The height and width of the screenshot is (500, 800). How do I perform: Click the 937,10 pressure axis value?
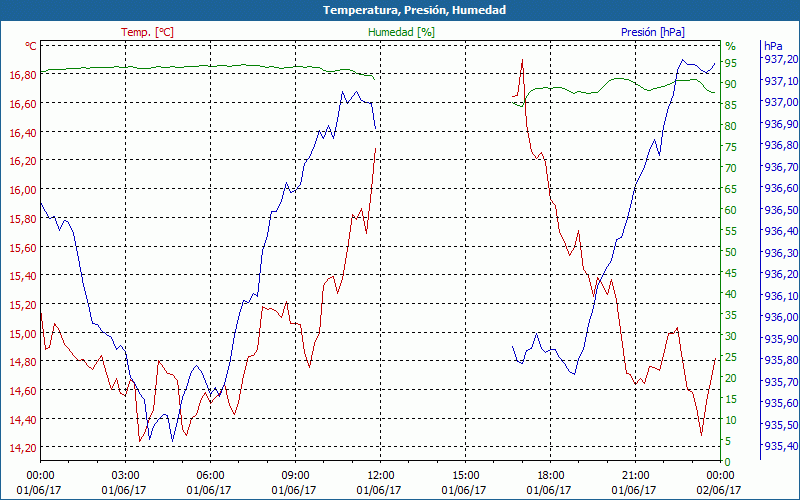pyautogui.click(x=781, y=81)
